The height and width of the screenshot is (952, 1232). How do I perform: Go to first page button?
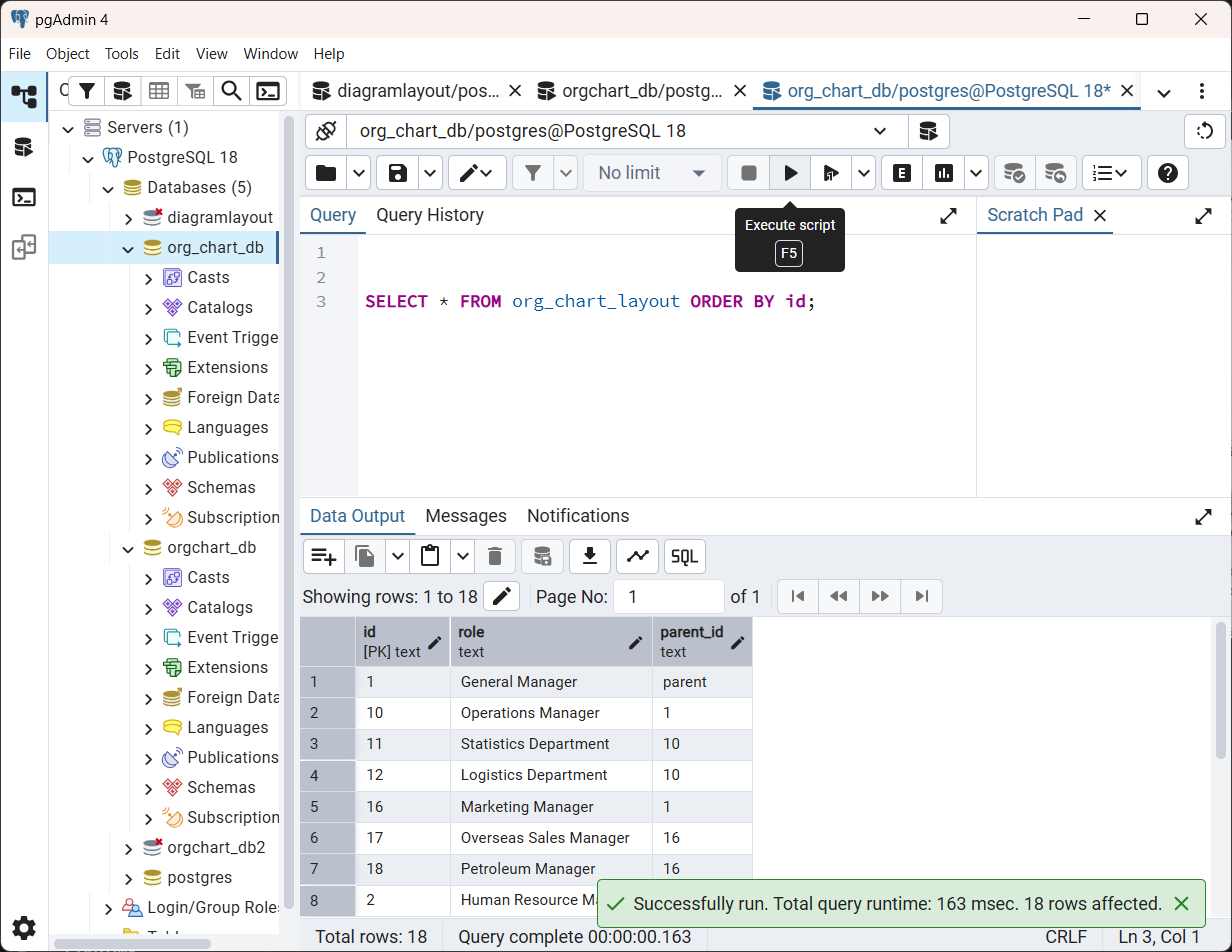[x=798, y=597]
